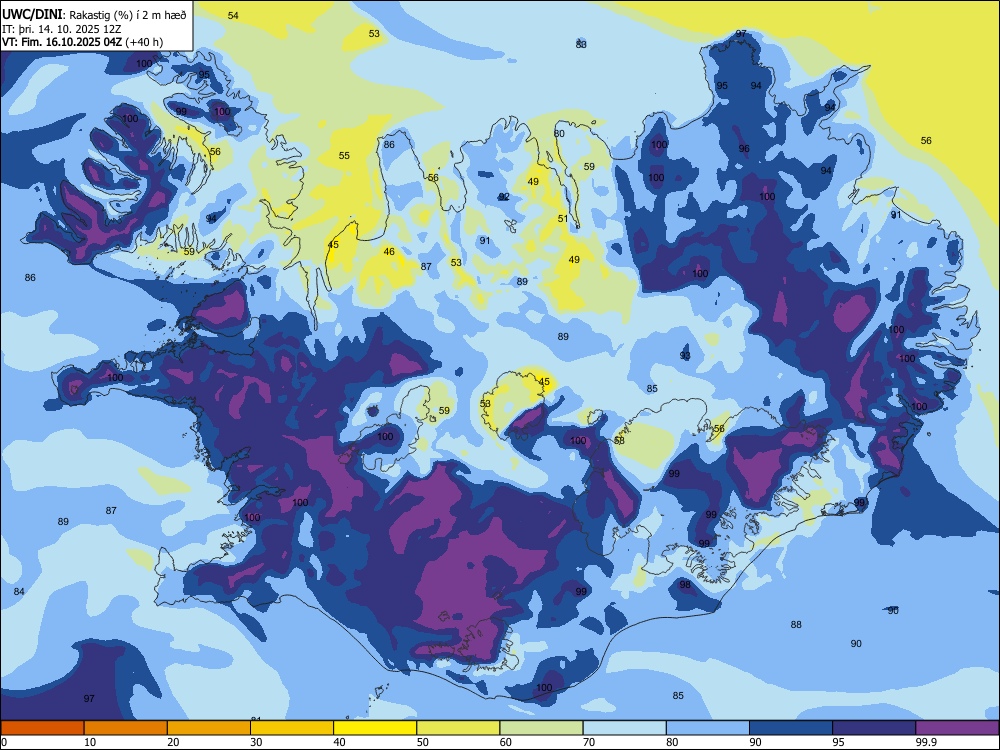Click the medium blue 90–95 legend swatch
This screenshot has height=750, width=1000.
791,728
